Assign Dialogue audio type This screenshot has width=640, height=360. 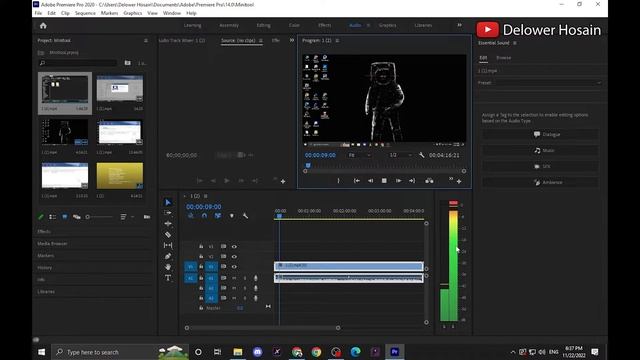540,134
